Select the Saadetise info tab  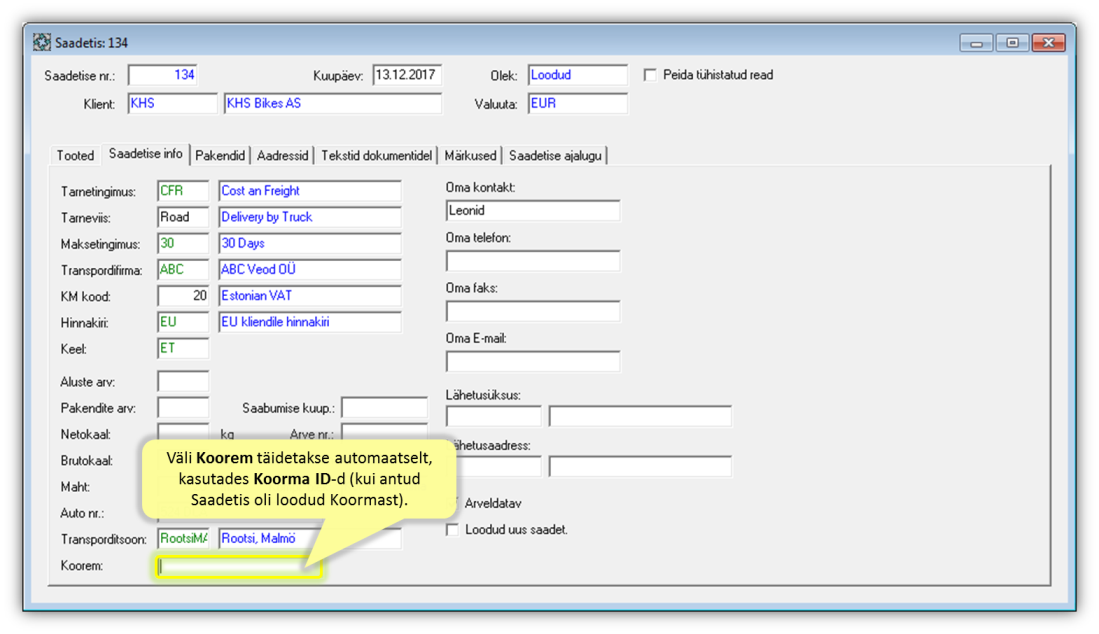coord(146,154)
